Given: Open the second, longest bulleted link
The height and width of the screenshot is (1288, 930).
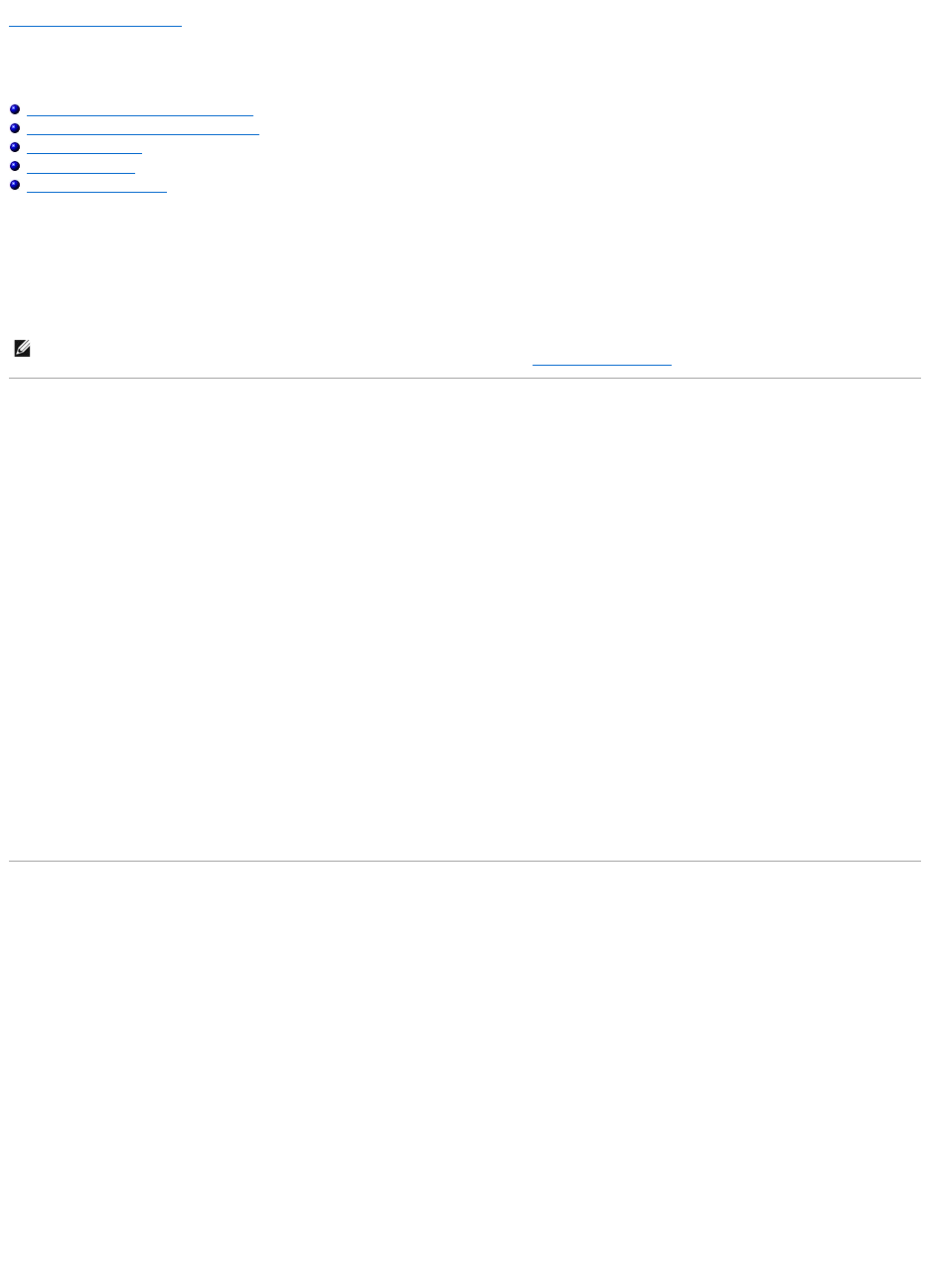Looking at the screenshot, I should tap(143, 130).
